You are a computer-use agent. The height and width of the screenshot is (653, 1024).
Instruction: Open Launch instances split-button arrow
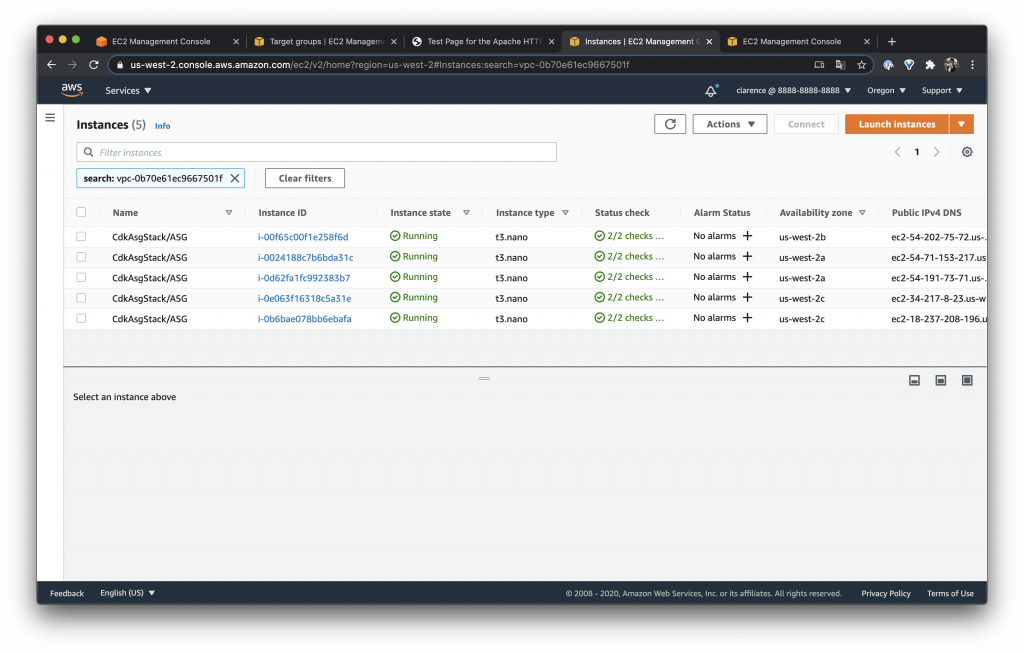pyautogui.click(x=961, y=124)
